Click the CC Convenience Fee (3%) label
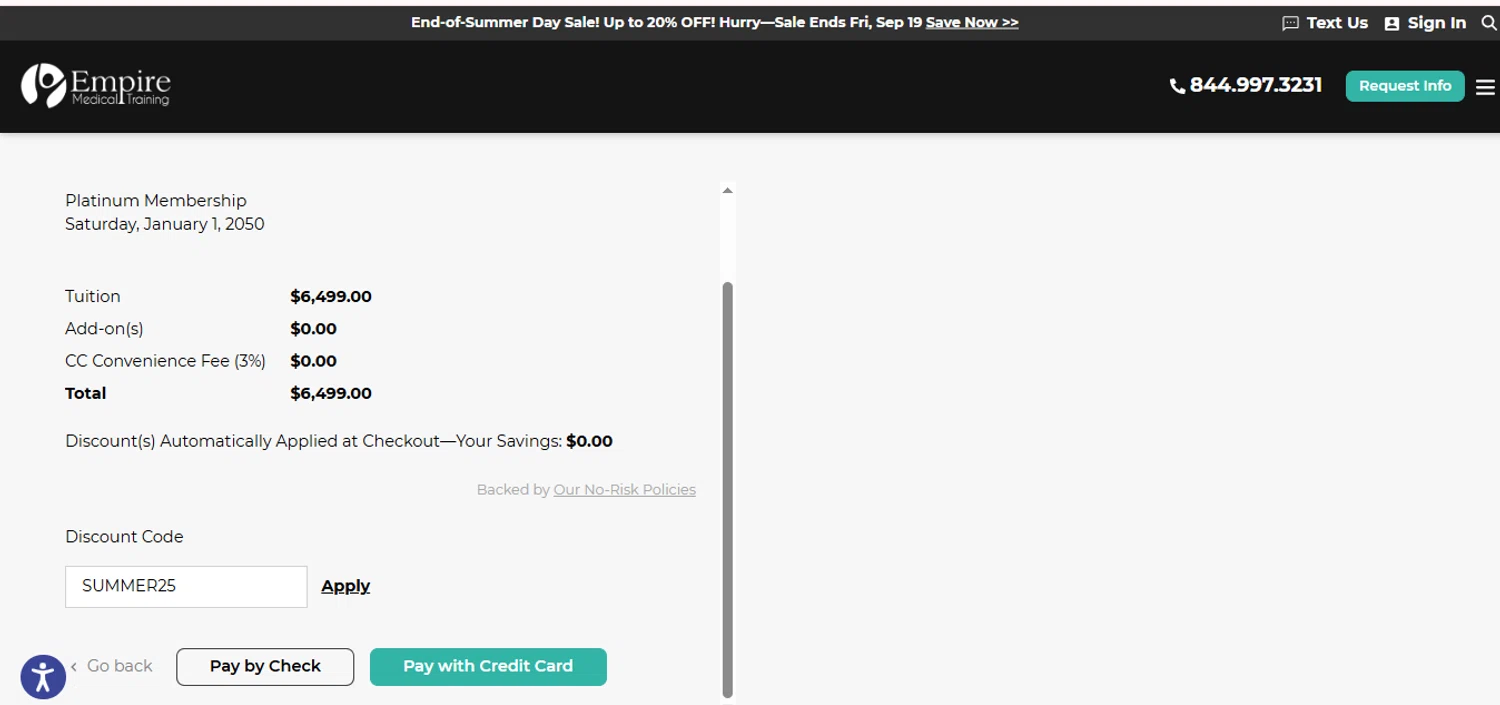This screenshot has width=1500, height=705. pos(165,362)
